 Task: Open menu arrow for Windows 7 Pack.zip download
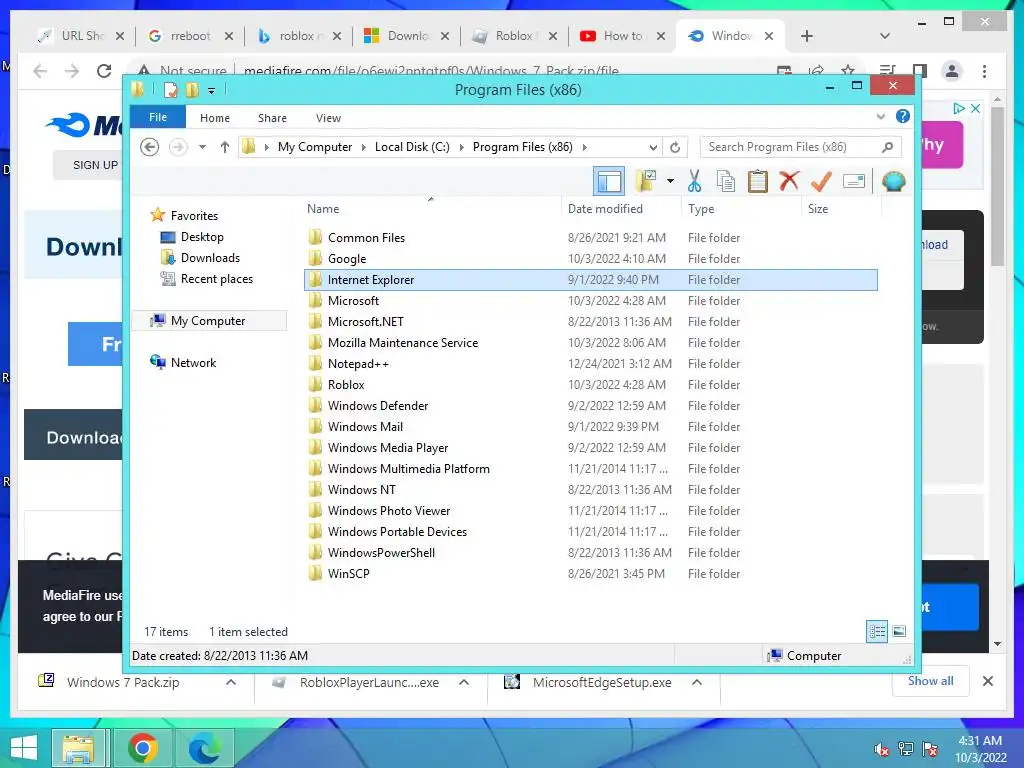click(231, 682)
